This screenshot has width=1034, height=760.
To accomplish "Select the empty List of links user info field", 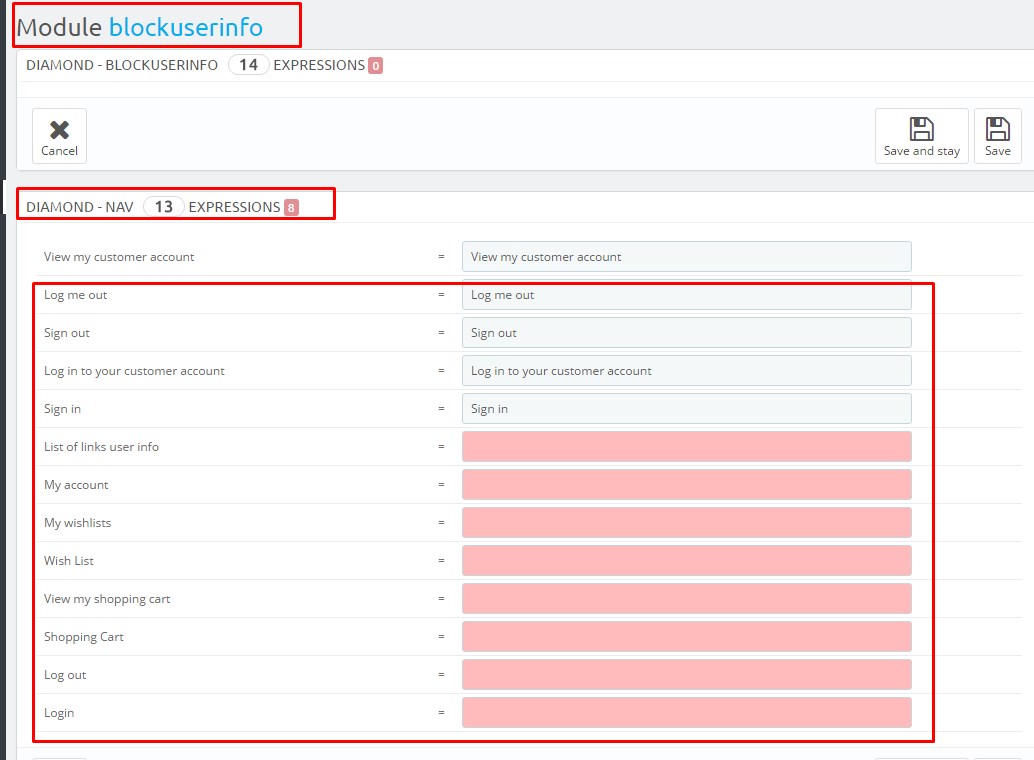I will (686, 447).
